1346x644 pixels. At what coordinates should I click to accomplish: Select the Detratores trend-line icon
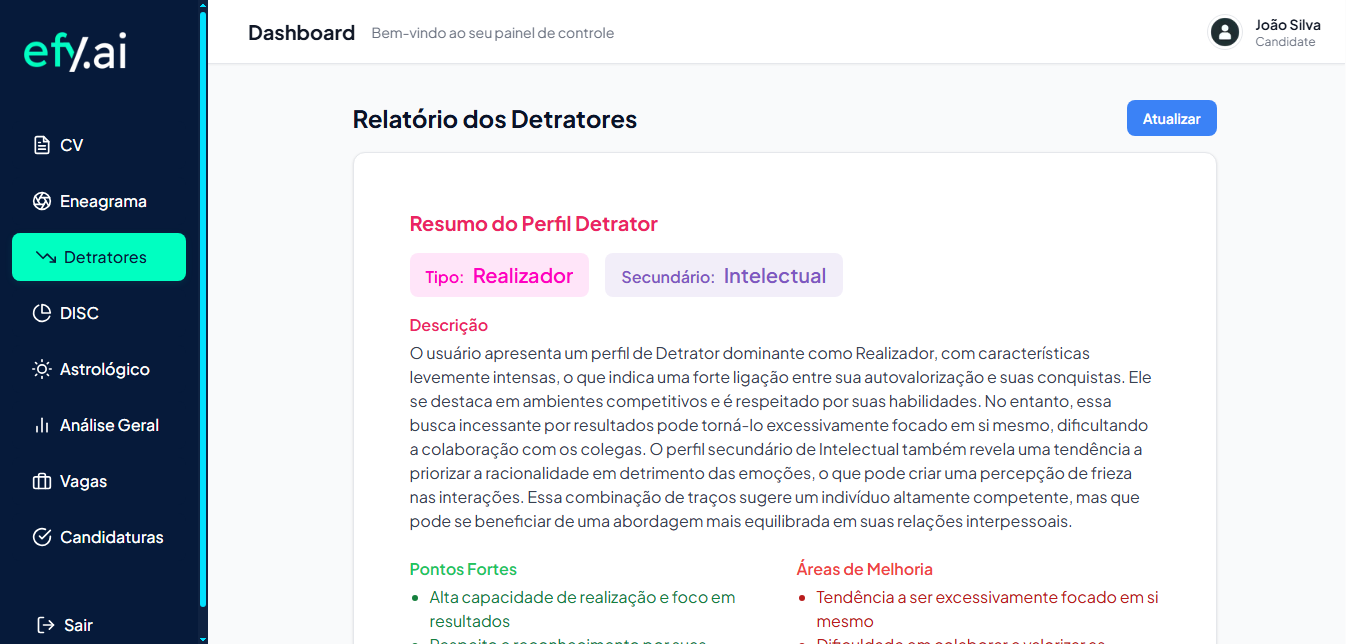[x=41, y=256]
